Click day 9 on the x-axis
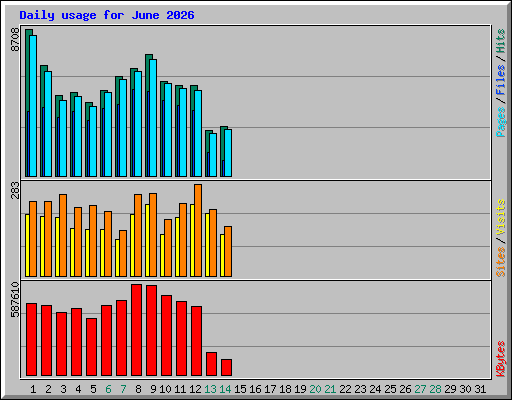 (153, 389)
